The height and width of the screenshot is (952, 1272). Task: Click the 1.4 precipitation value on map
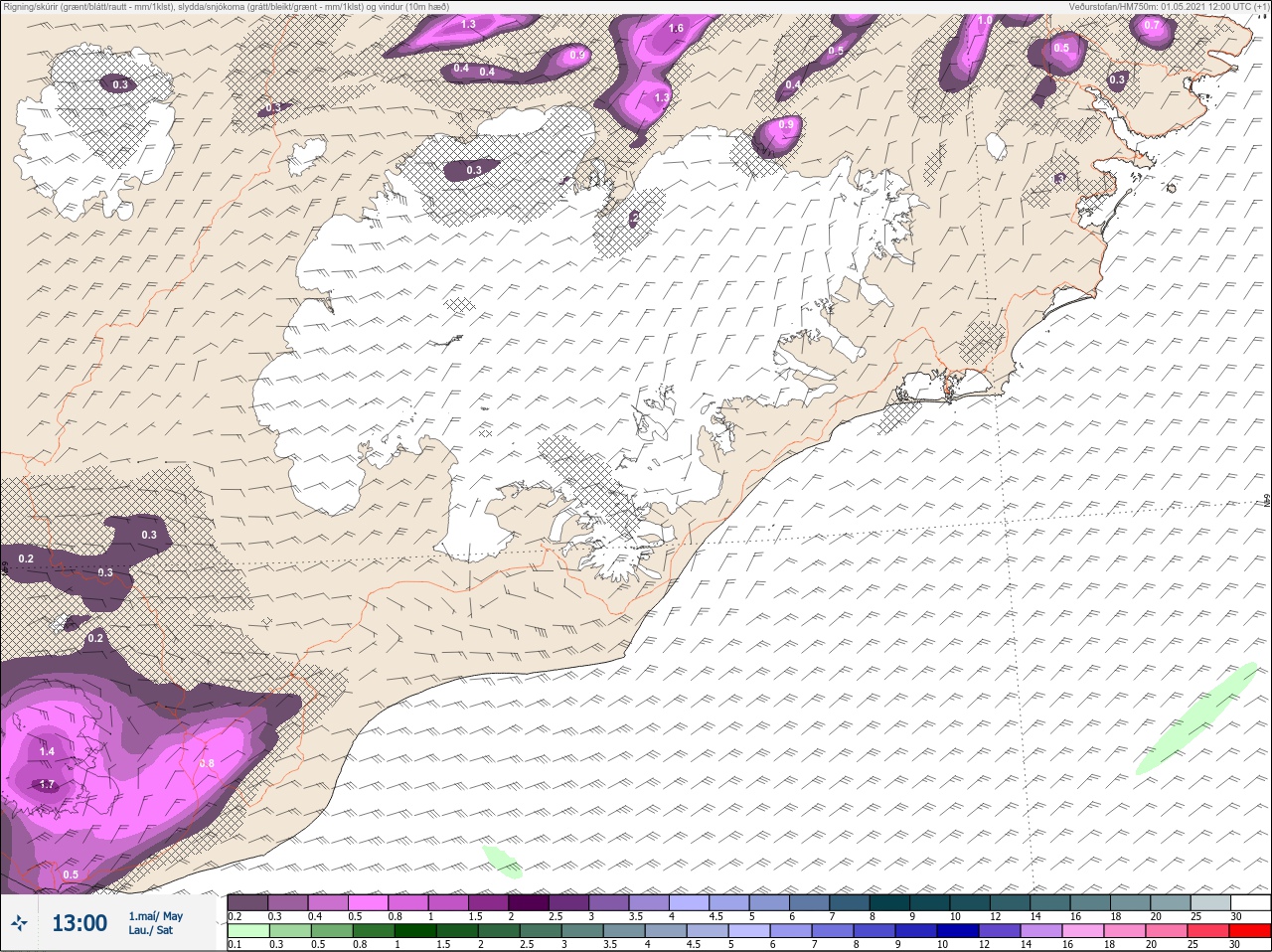(47, 752)
